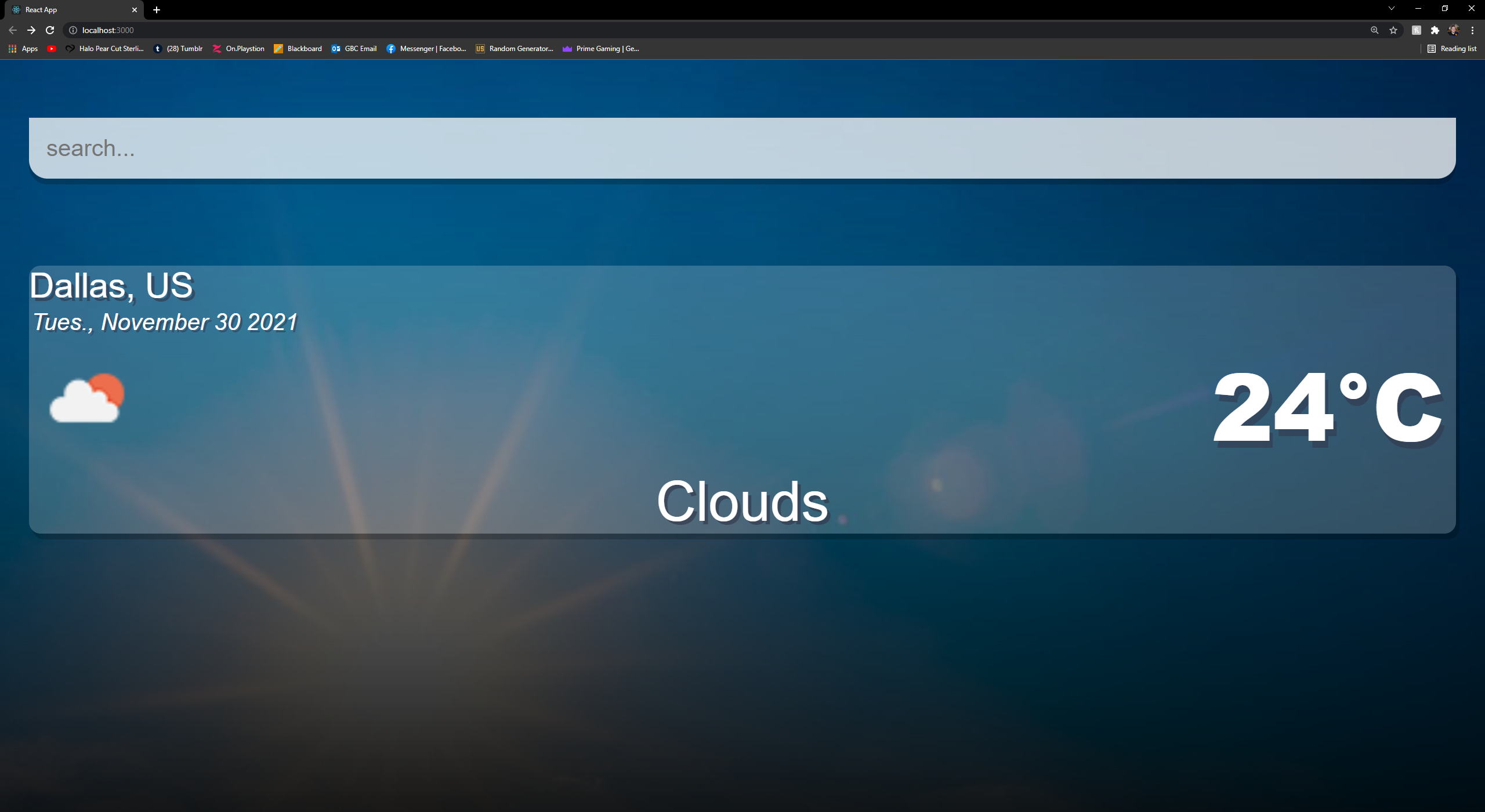Open Blackboard bookmark
This screenshot has height=812, width=1485.
click(298, 49)
